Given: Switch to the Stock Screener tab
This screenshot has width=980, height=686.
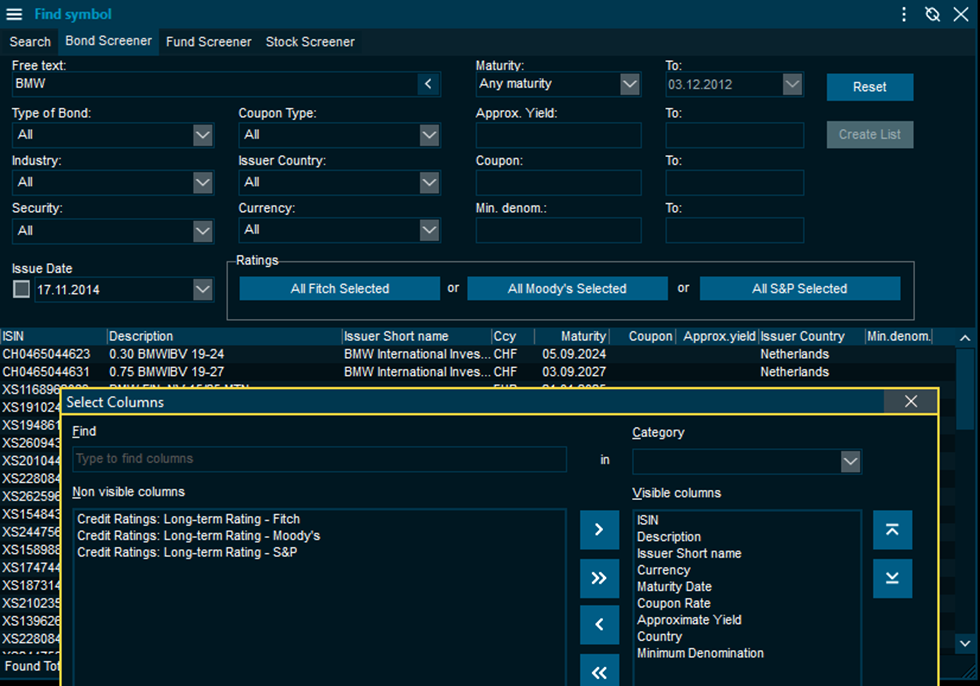Looking at the screenshot, I should (x=310, y=42).
